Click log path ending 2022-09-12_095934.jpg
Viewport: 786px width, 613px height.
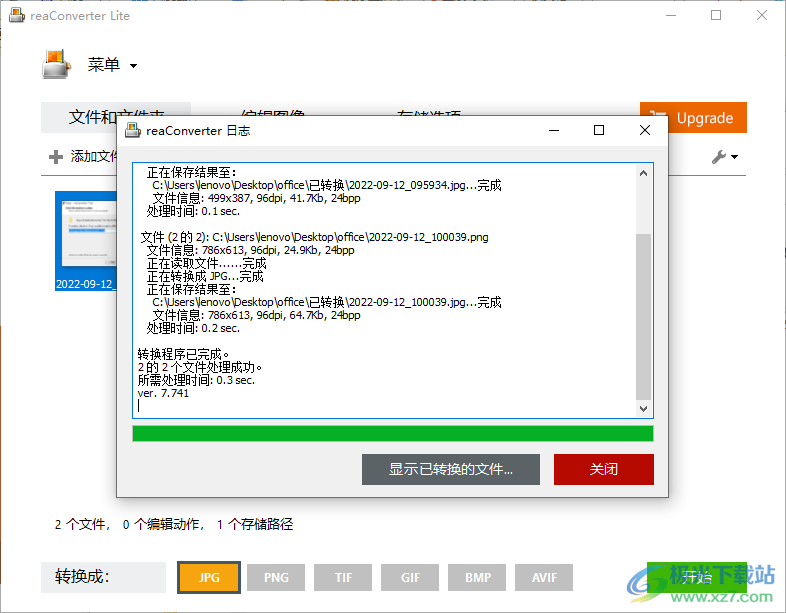(x=327, y=185)
